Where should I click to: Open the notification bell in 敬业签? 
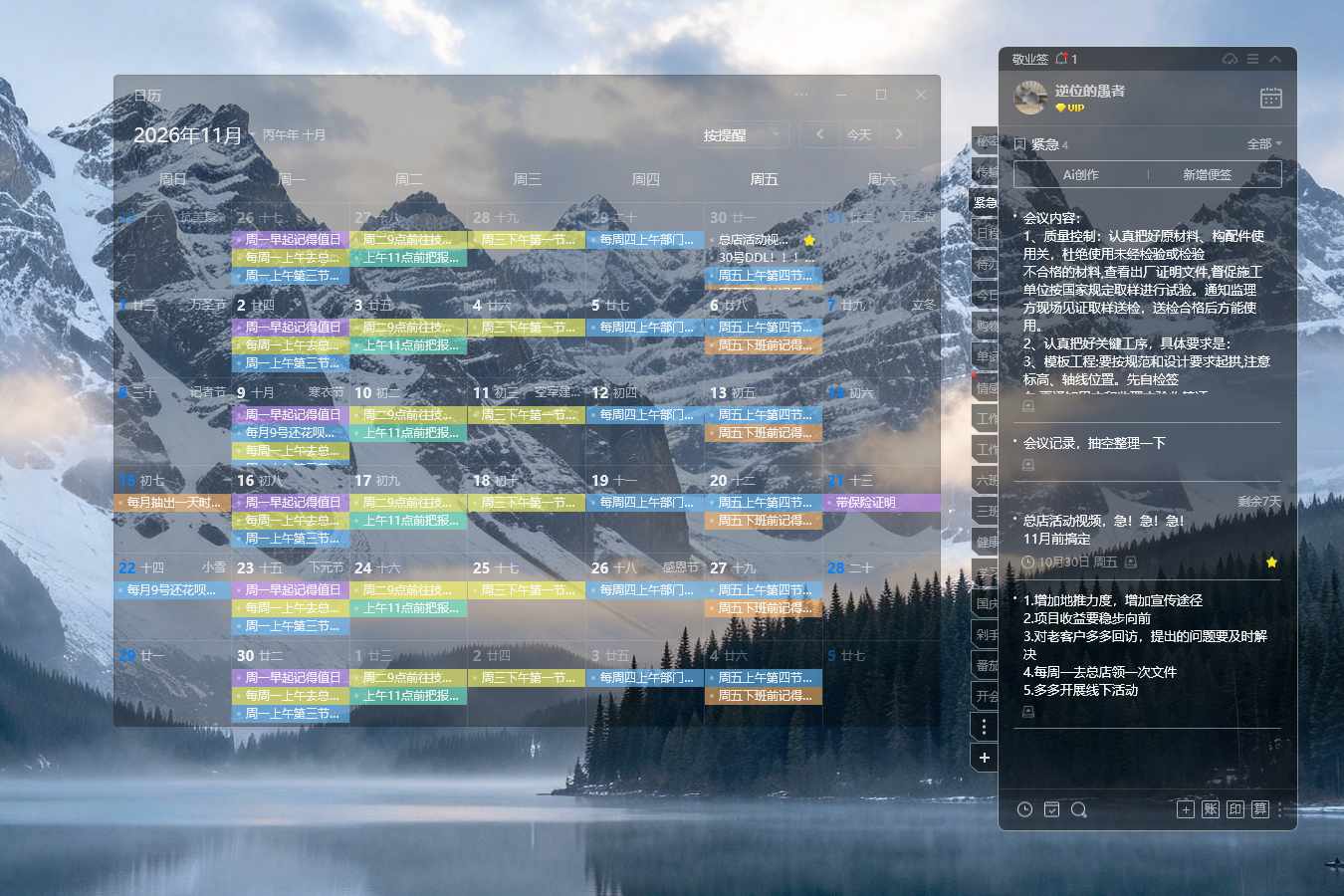tap(1061, 59)
